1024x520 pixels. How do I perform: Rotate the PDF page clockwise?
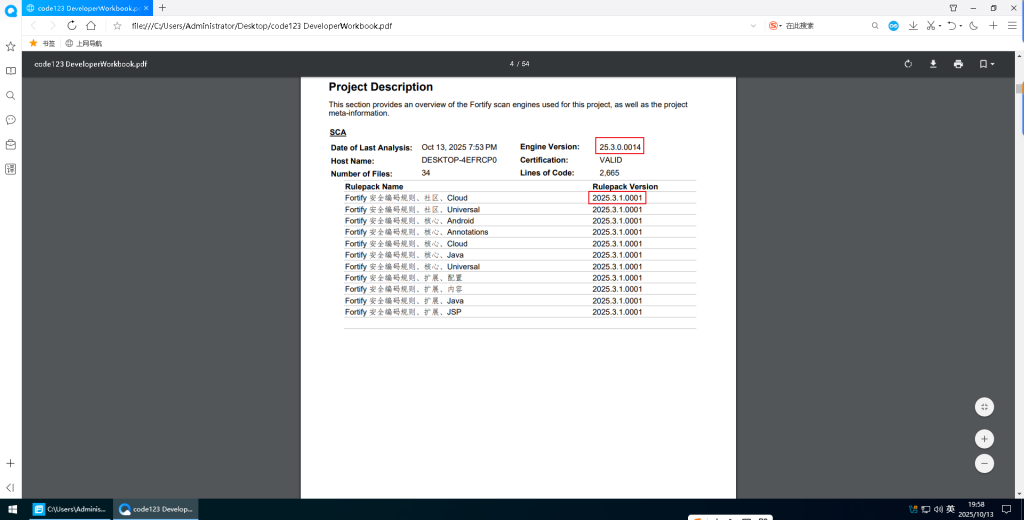pos(908,64)
